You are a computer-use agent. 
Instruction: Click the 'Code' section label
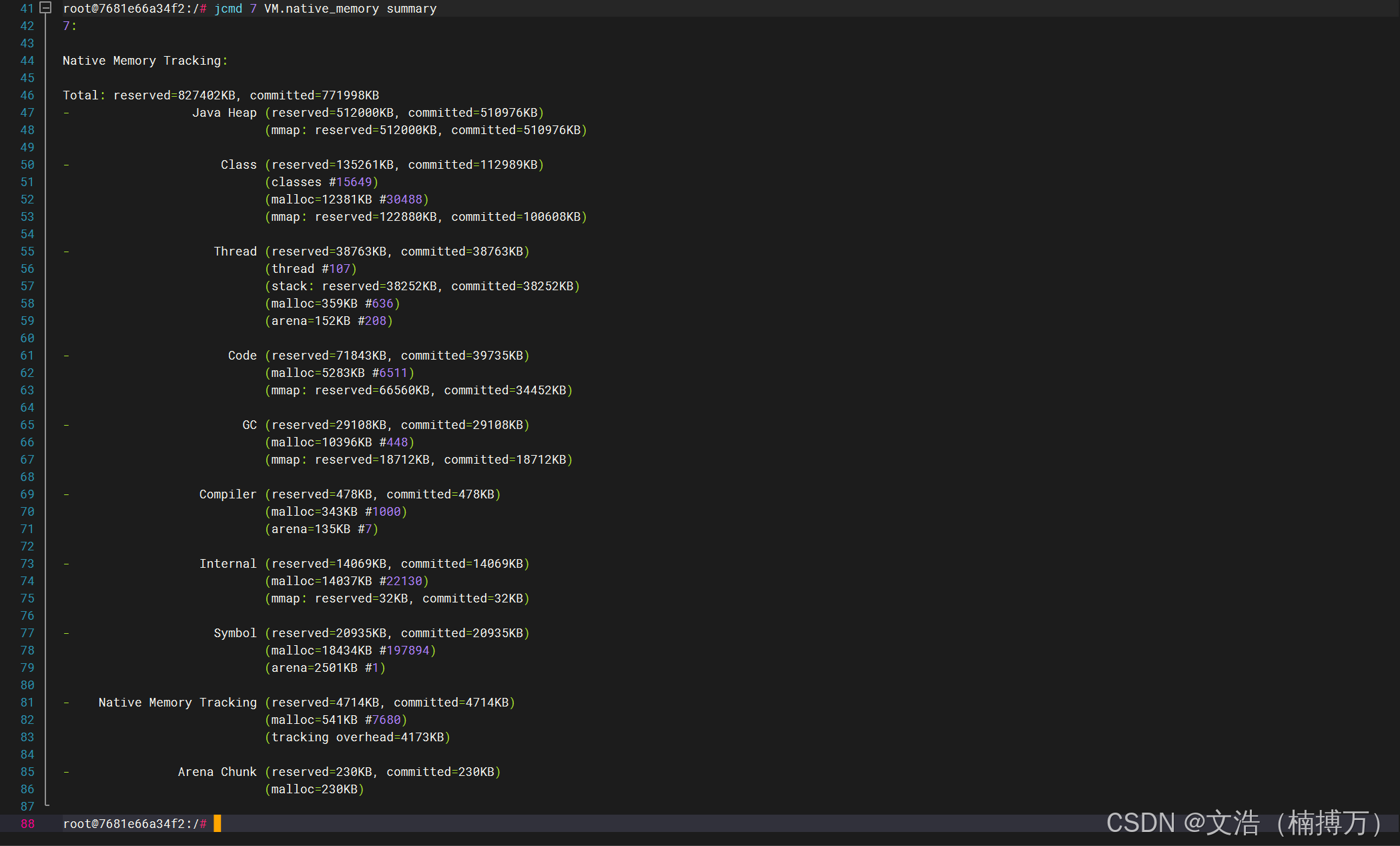point(242,356)
